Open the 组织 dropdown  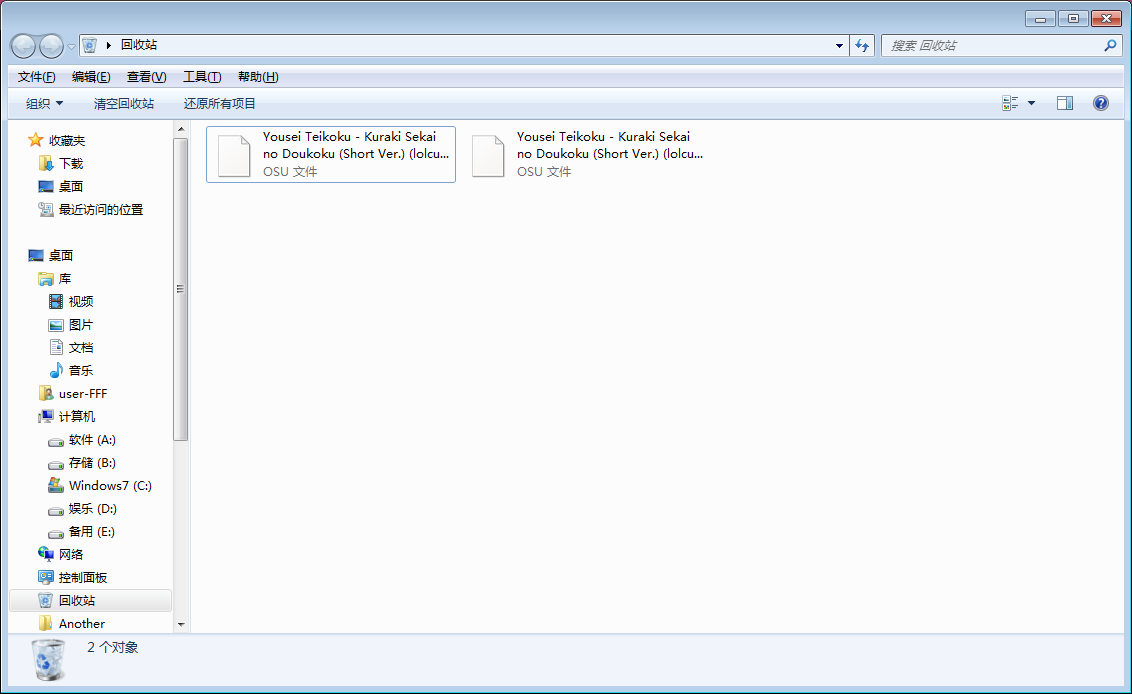pyautogui.click(x=44, y=103)
